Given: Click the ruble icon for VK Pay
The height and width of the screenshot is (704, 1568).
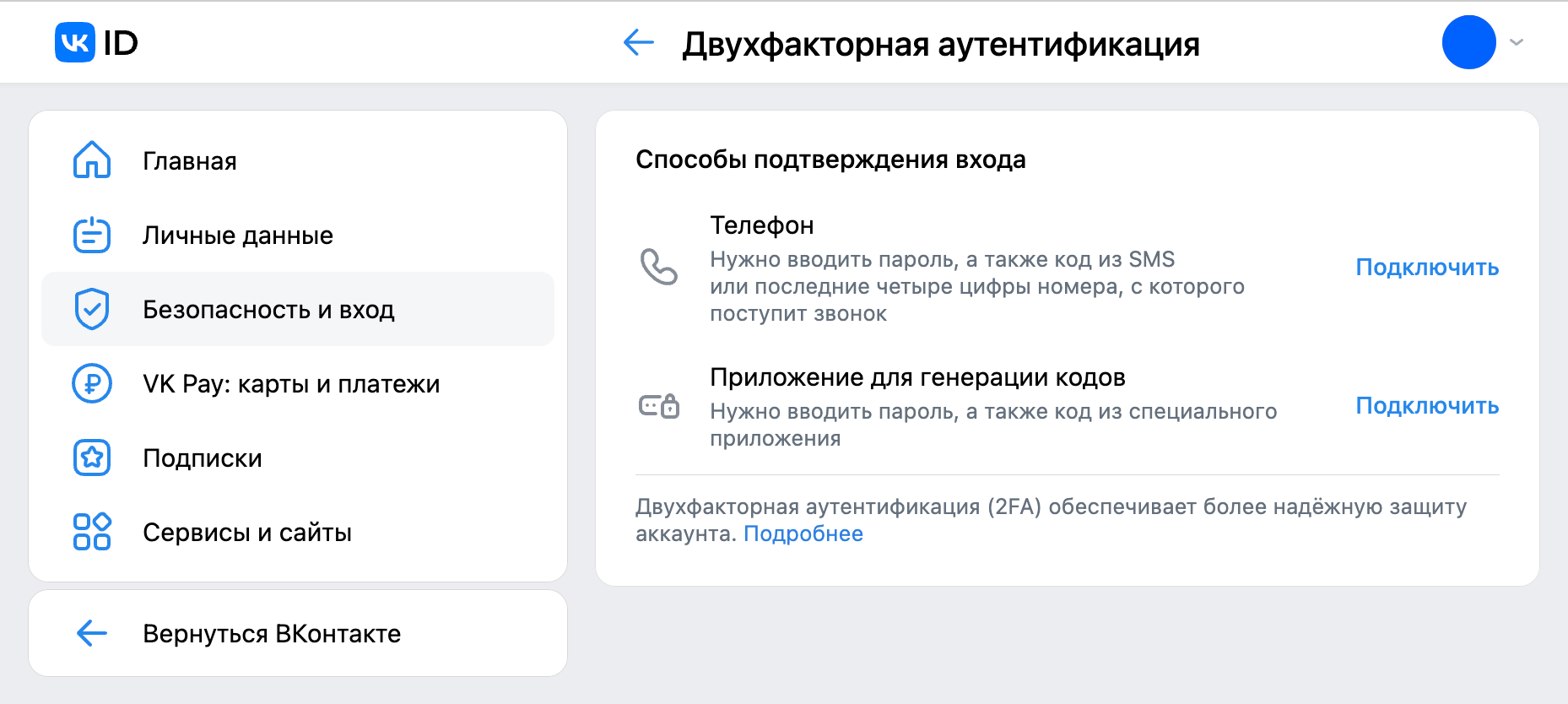Looking at the screenshot, I should coord(92,383).
